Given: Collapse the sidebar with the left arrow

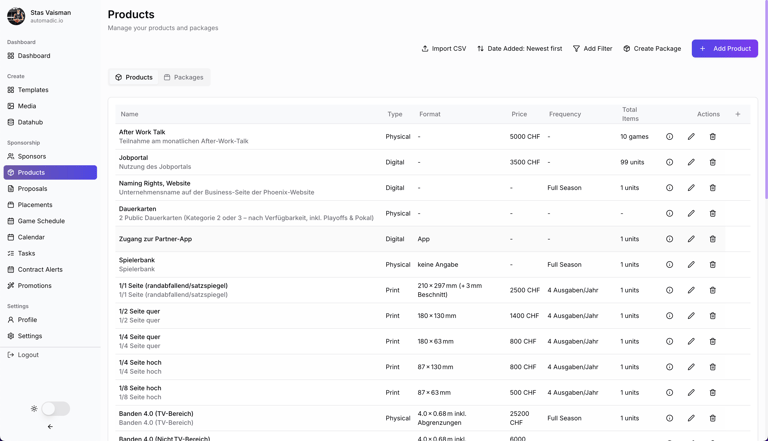Looking at the screenshot, I should click(50, 427).
